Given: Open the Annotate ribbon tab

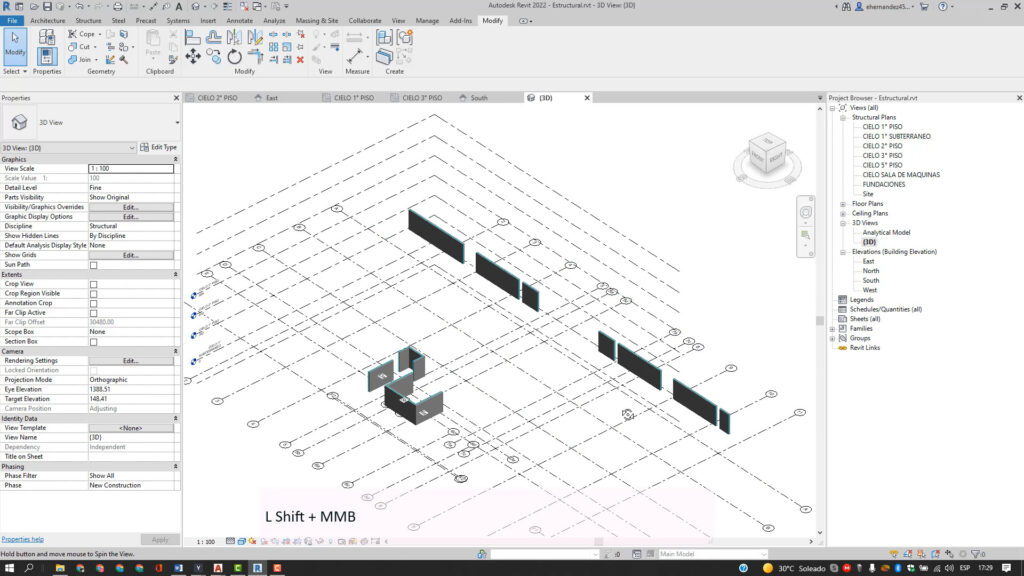Looking at the screenshot, I should coord(240,20).
